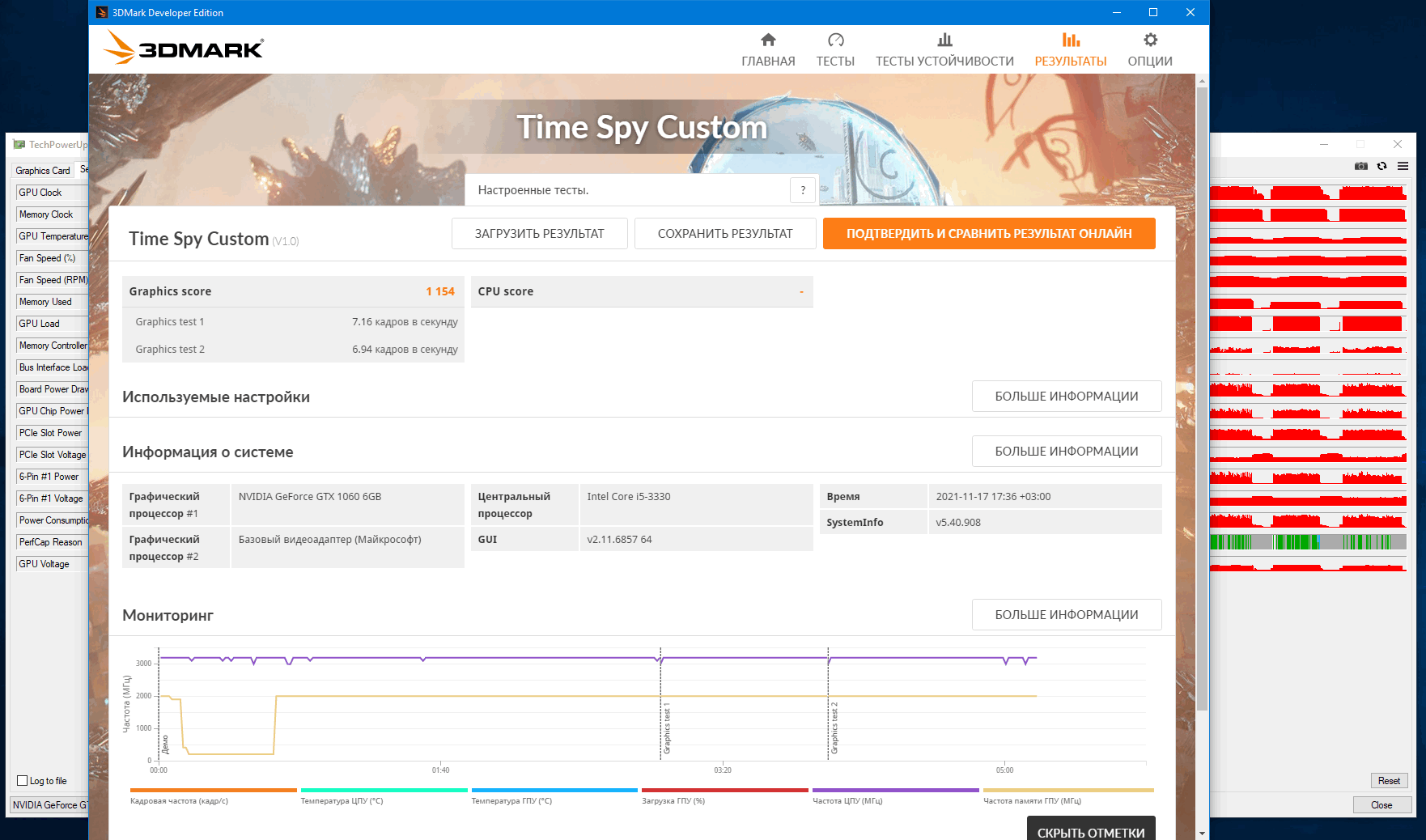Click the 3DMark title bar app icon

pyautogui.click(x=101, y=12)
